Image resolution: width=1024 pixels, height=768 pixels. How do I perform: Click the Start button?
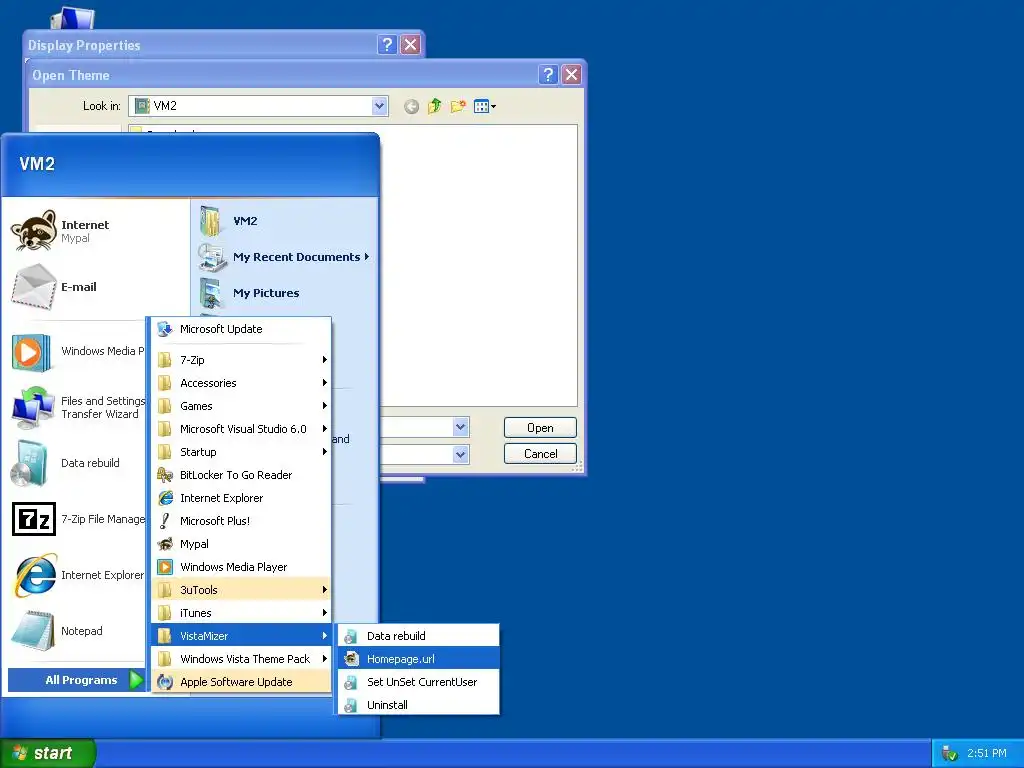pyautogui.click(x=48, y=753)
